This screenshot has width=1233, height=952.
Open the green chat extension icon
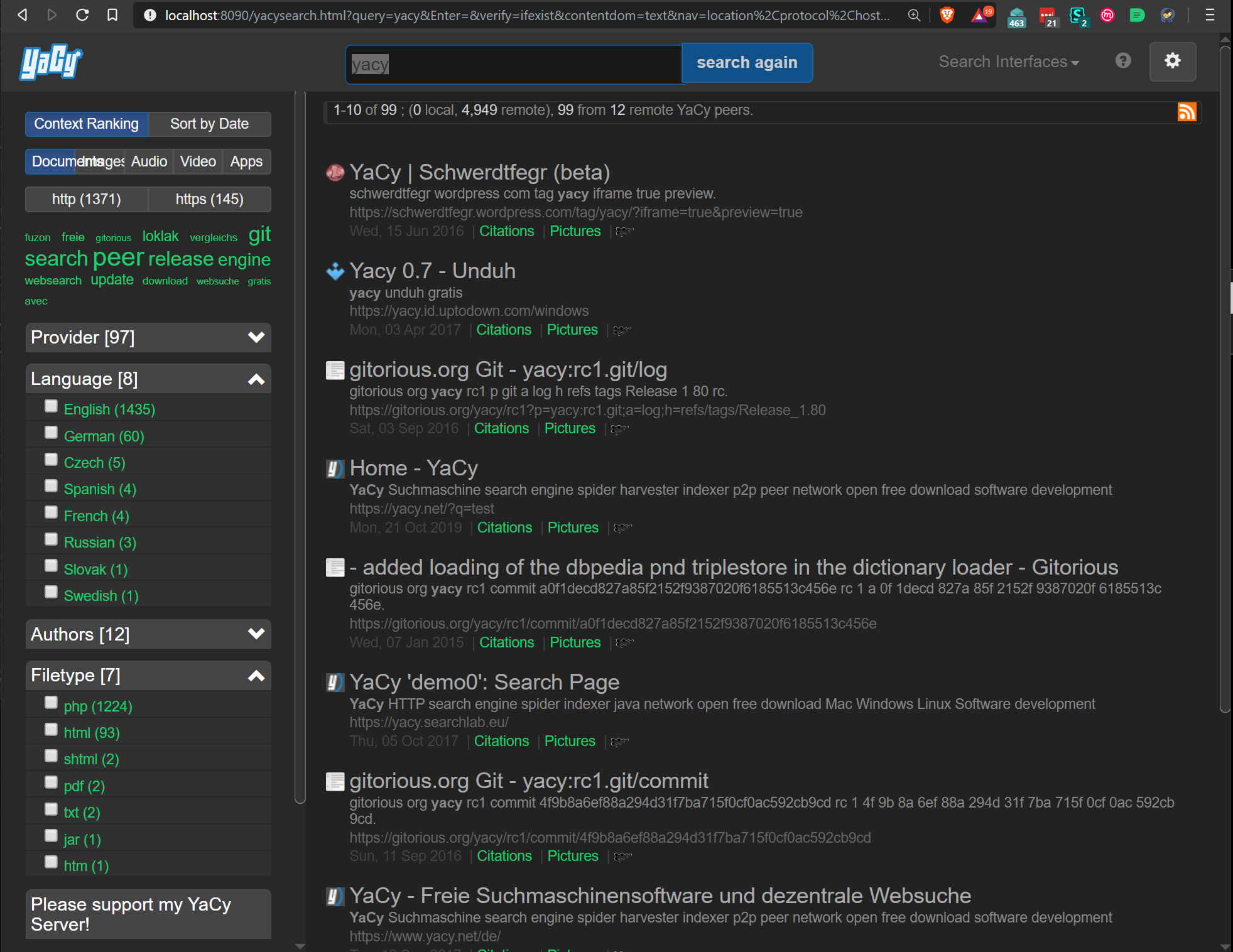click(x=1137, y=15)
